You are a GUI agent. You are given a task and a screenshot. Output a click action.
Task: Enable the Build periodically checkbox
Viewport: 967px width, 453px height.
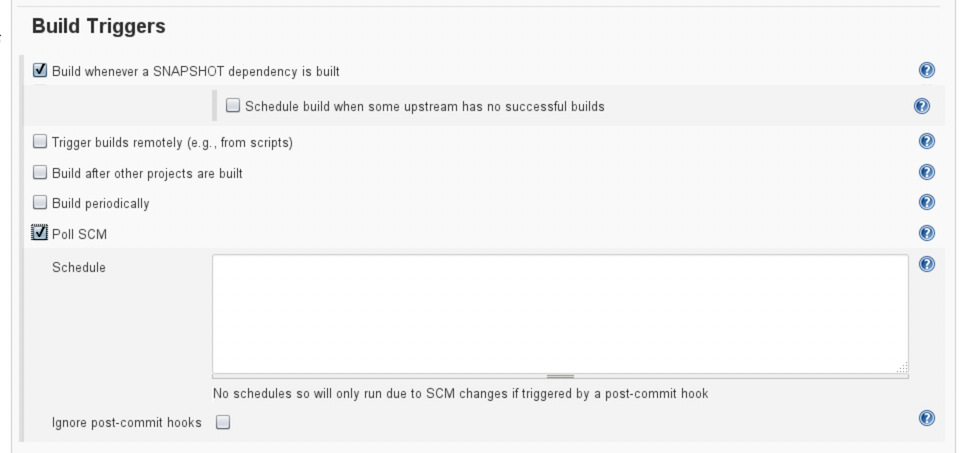[40, 203]
